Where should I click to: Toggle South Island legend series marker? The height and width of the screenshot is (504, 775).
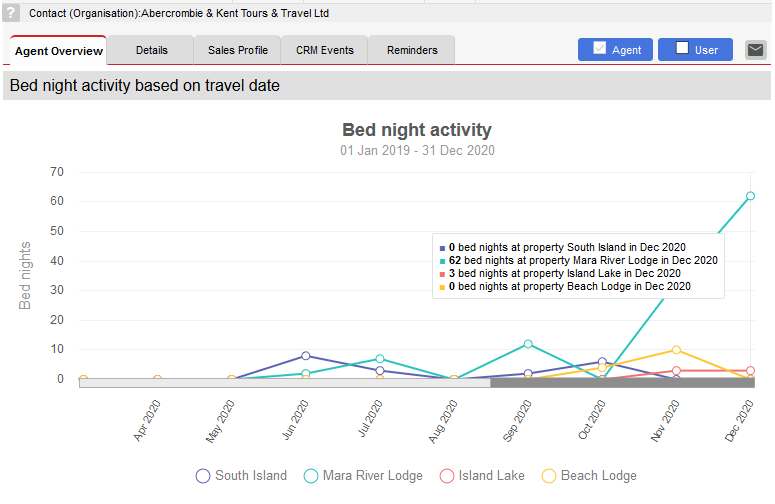203,476
